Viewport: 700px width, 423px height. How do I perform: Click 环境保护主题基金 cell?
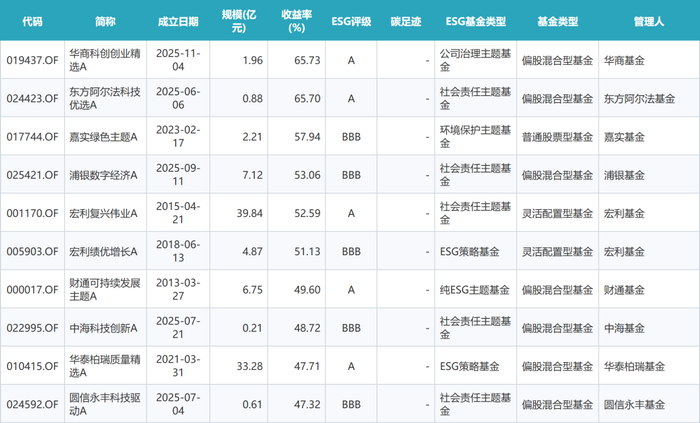tap(475, 137)
